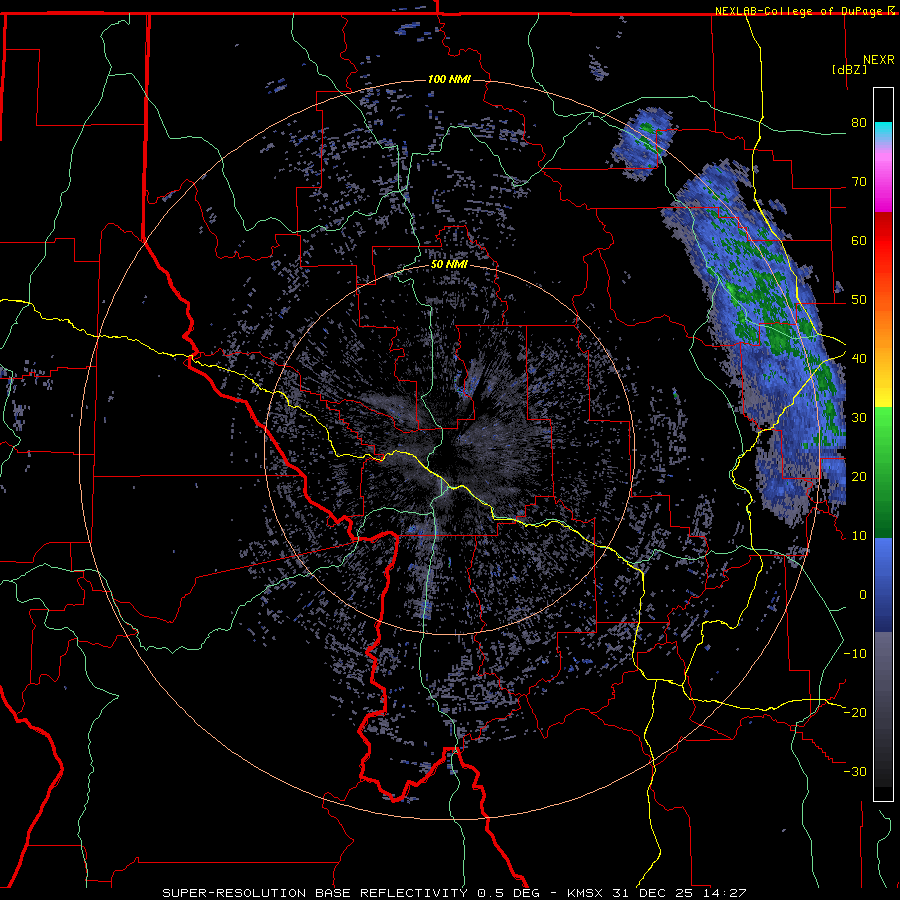Screen dimensions: 900x900
Task: Click the small isolated precipitation echo on the 100 NMI ring
Action: click(x=642, y=142)
